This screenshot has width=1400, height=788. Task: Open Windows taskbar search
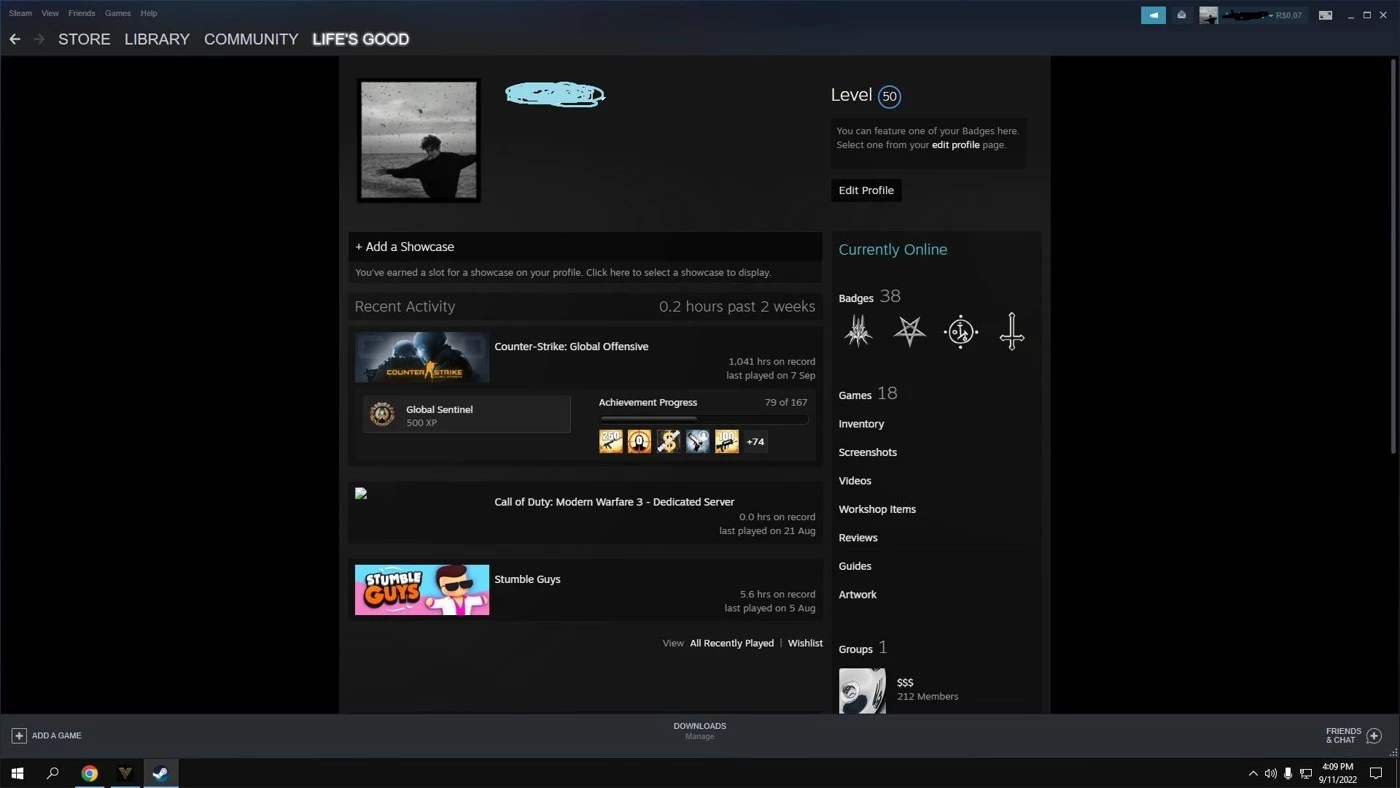click(53, 773)
